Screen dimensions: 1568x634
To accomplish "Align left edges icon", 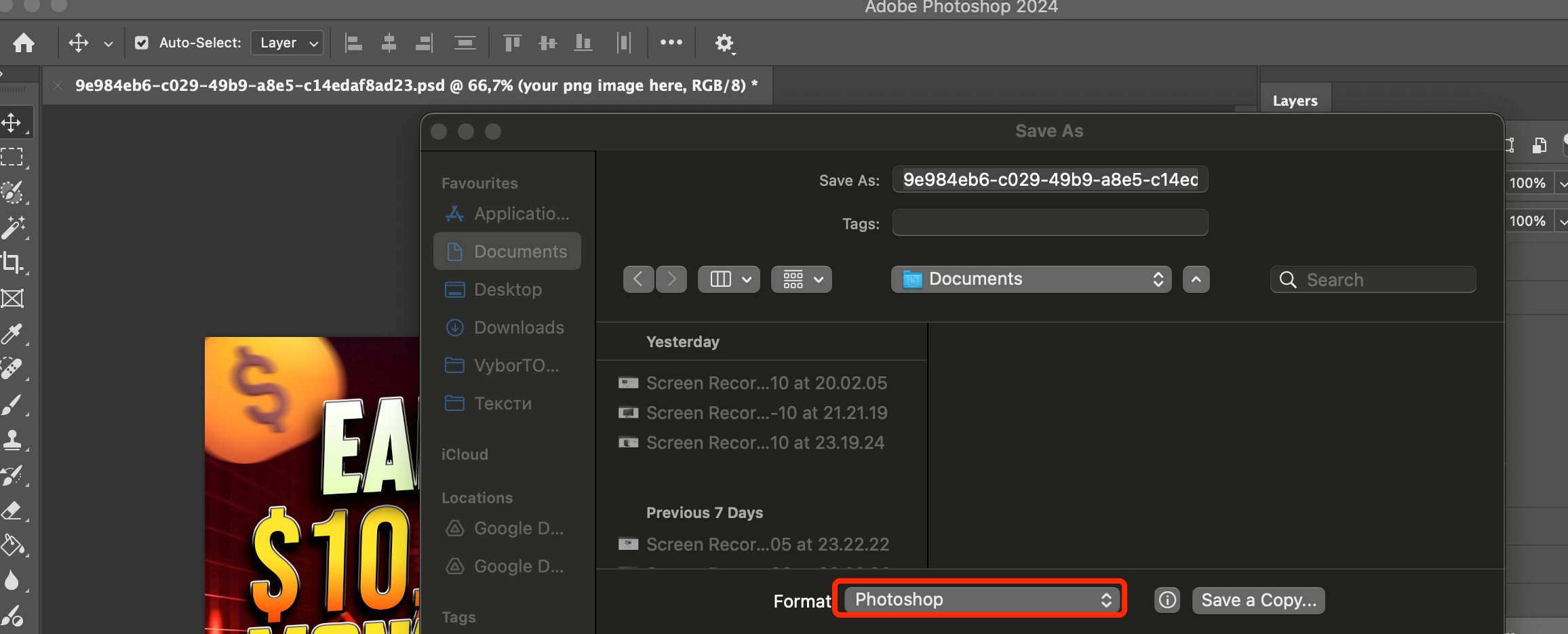I will pos(353,43).
